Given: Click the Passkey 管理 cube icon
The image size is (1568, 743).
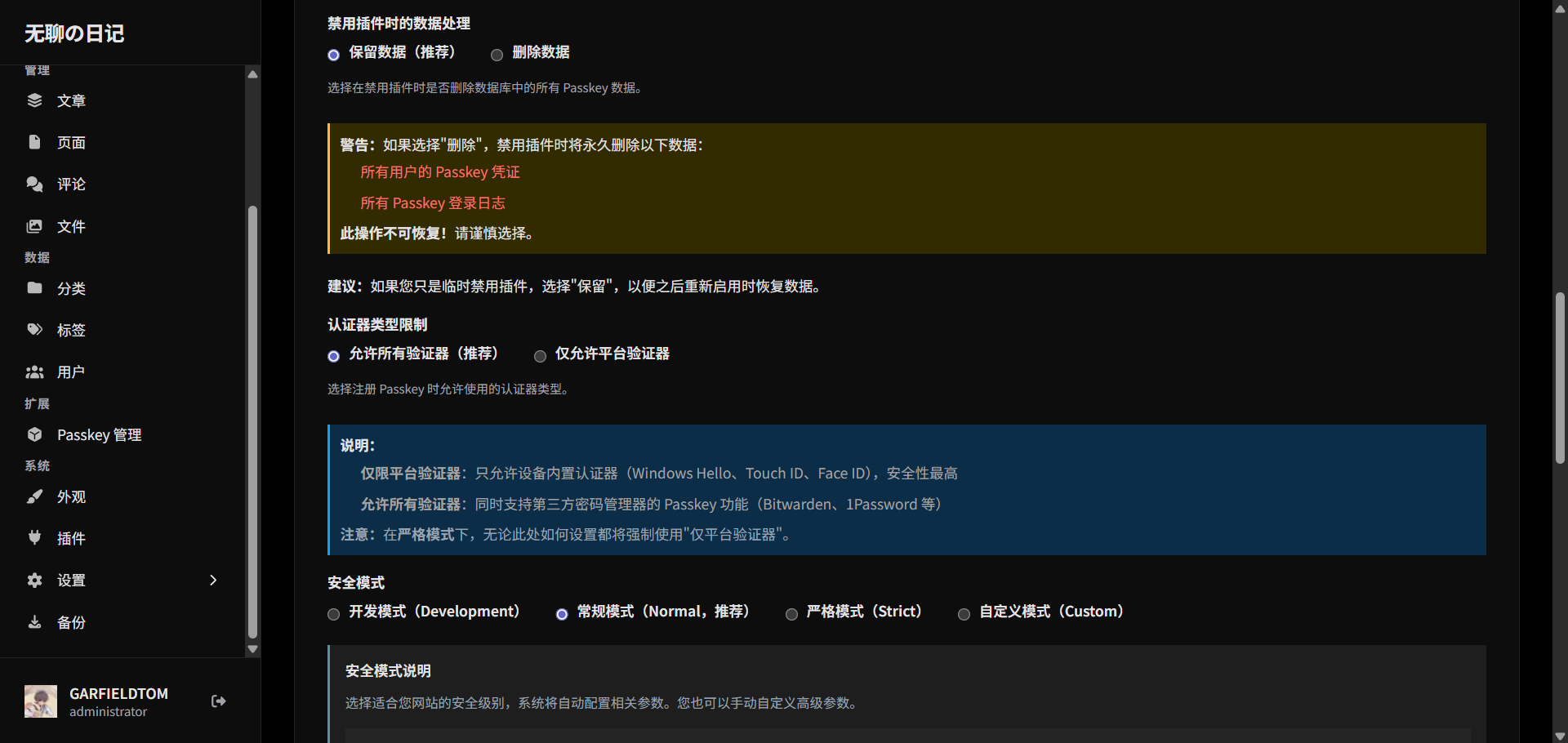Looking at the screenshot, I should coord(34,434).
